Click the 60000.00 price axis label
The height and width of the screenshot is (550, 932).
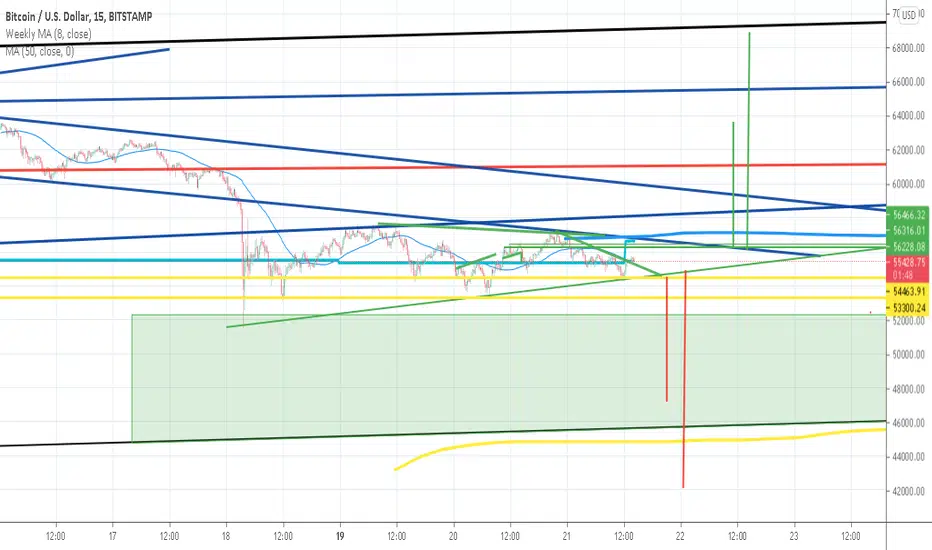(908, 184)
